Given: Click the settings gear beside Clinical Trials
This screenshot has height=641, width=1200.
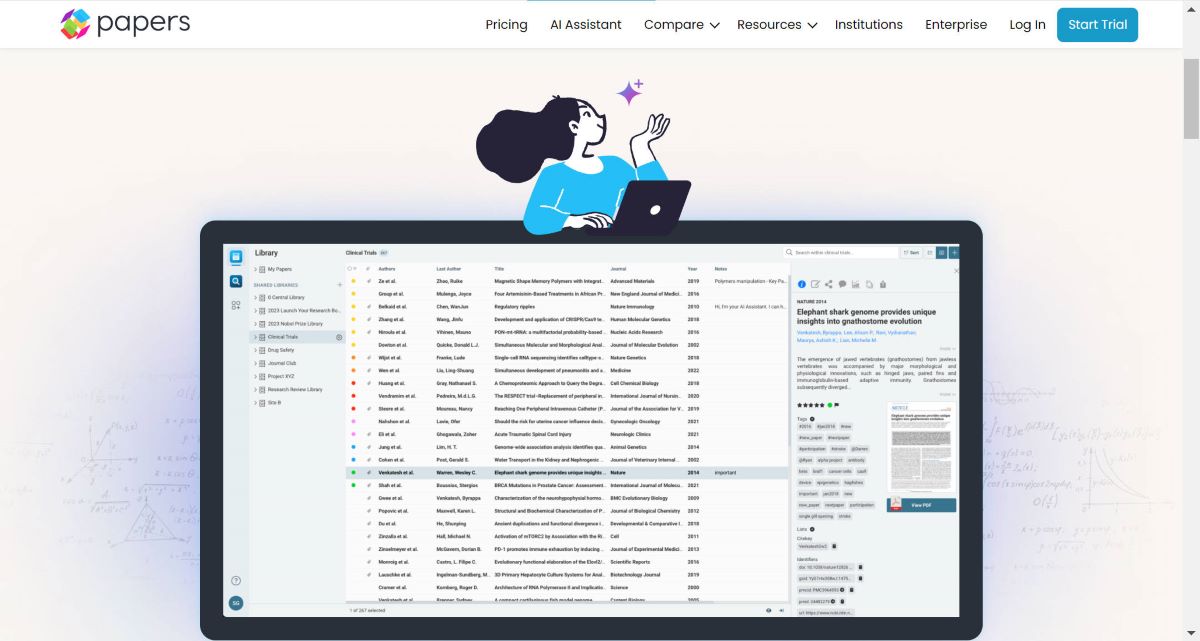Looking at the screenshot, I should click(339, 337).
